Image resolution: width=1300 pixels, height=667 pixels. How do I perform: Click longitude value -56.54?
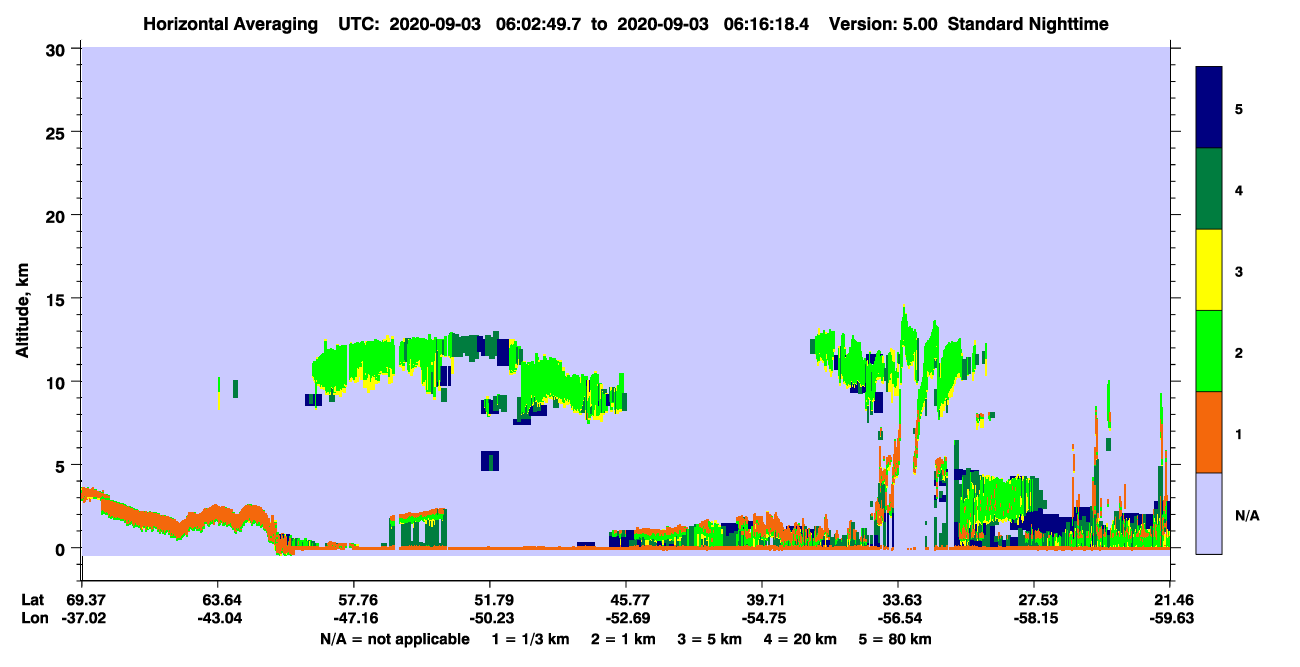[898, 618]
